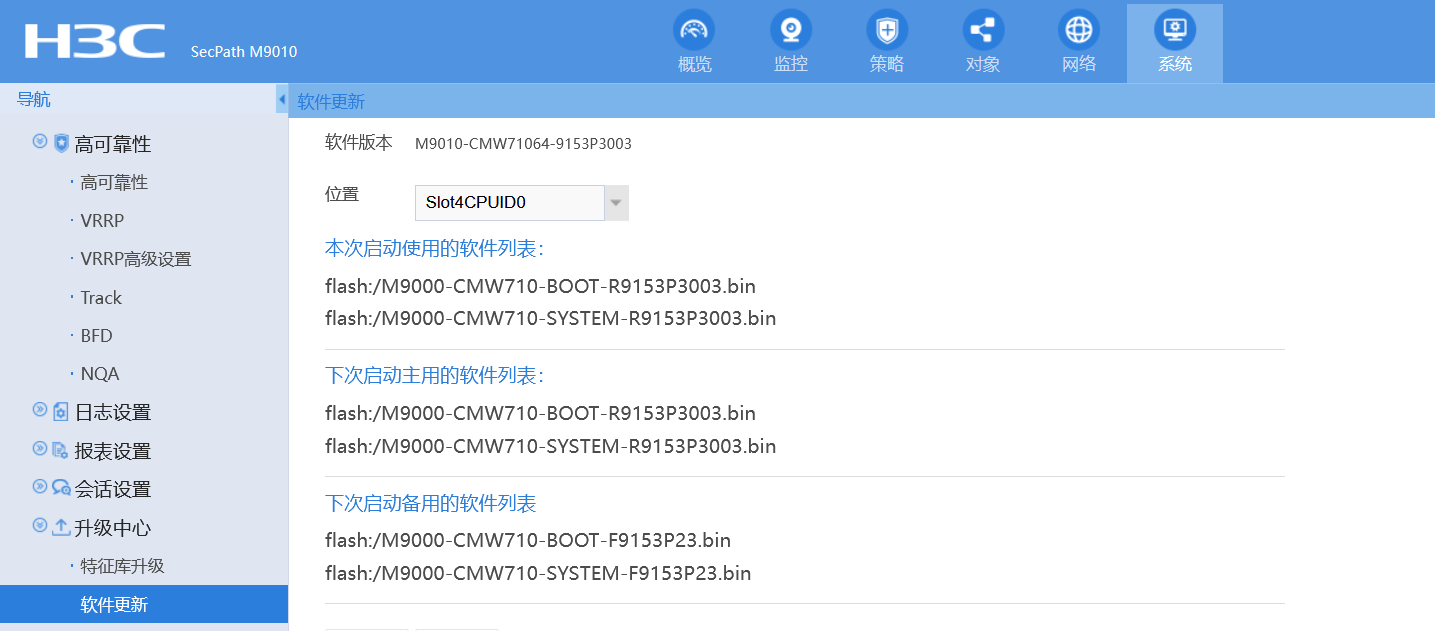
Task: Open the 概览 overview dashboard icon
Action: pyautogui.click(x=694, y=30)
